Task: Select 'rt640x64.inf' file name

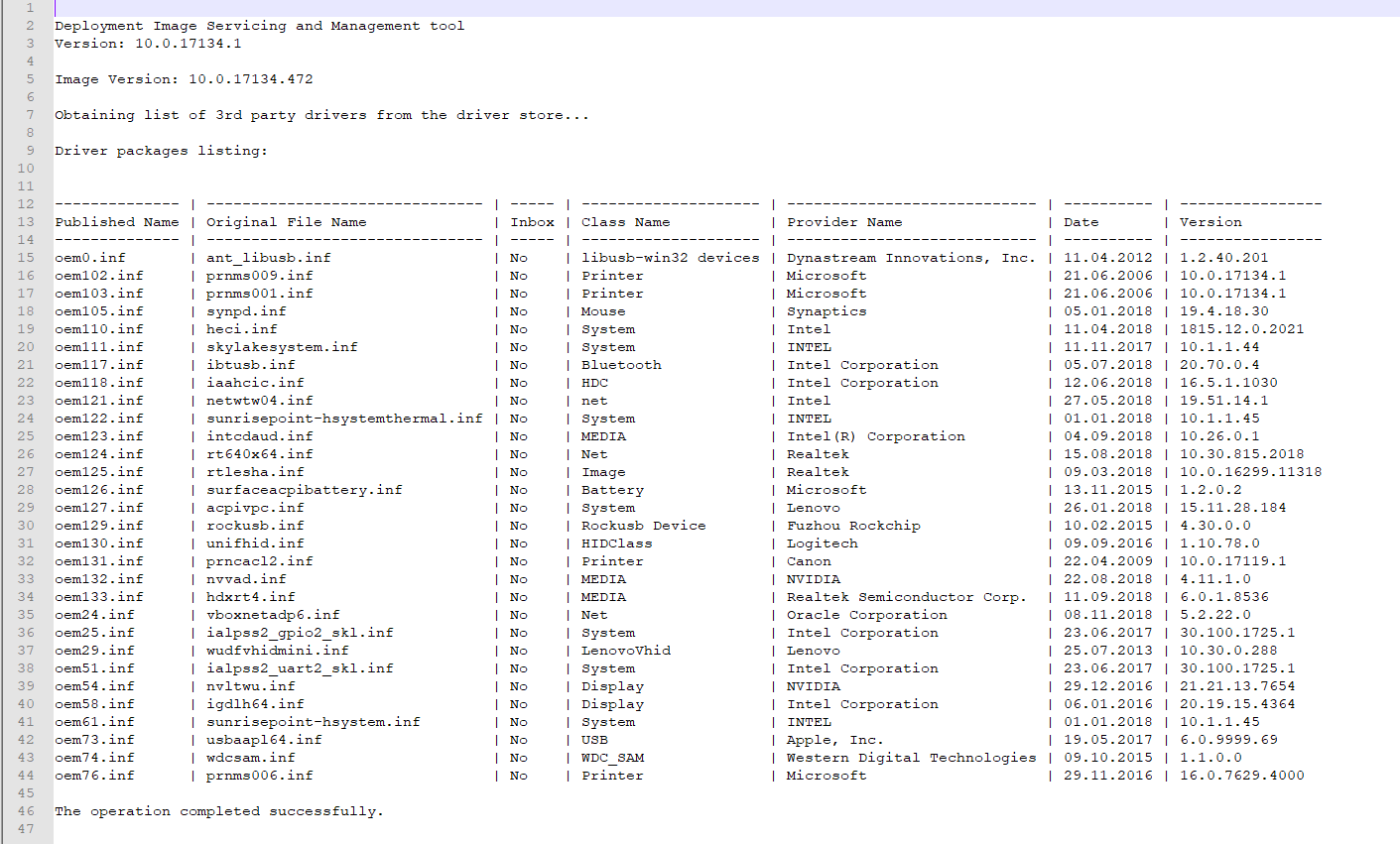Action: click(x=259, y=454)
